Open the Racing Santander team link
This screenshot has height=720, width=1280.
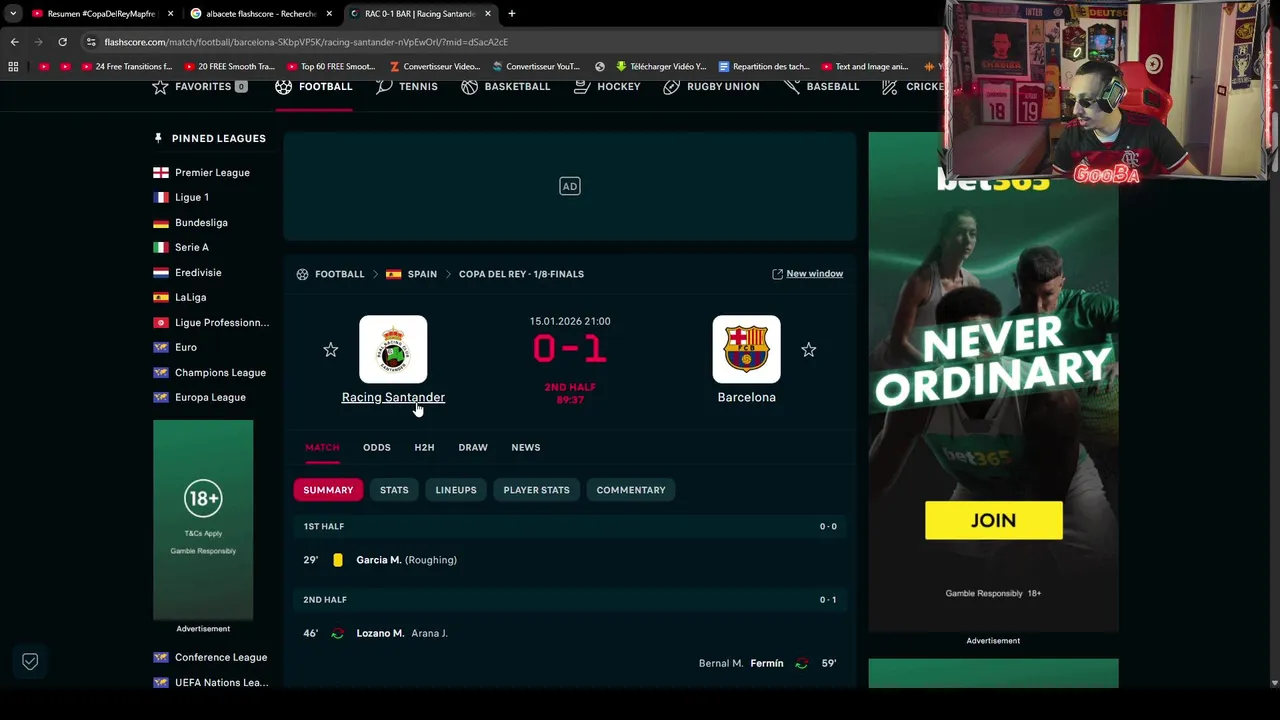393,397
